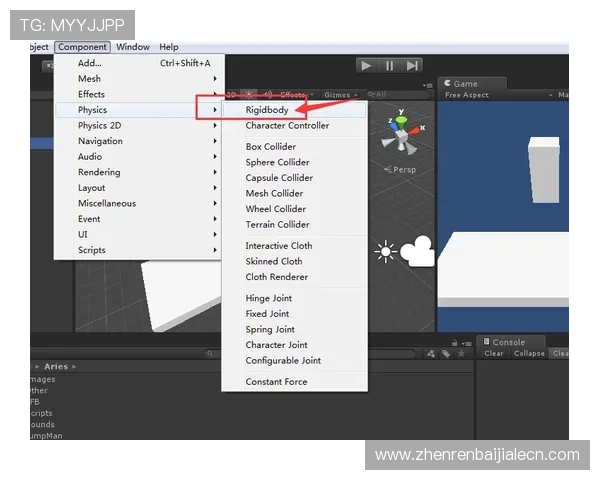Click the label tag search icon
The height and width of the screenshot is (480, 600).
click(x=446, y=354)
